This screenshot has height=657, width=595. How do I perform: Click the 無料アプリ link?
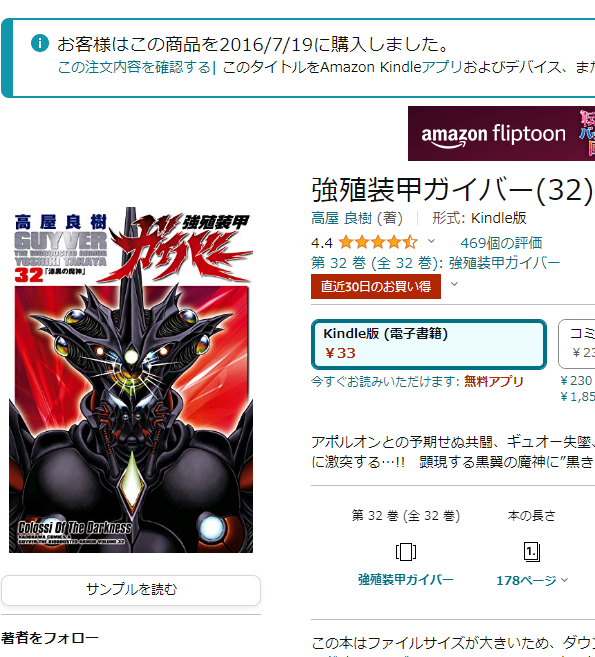pos(494,381)
